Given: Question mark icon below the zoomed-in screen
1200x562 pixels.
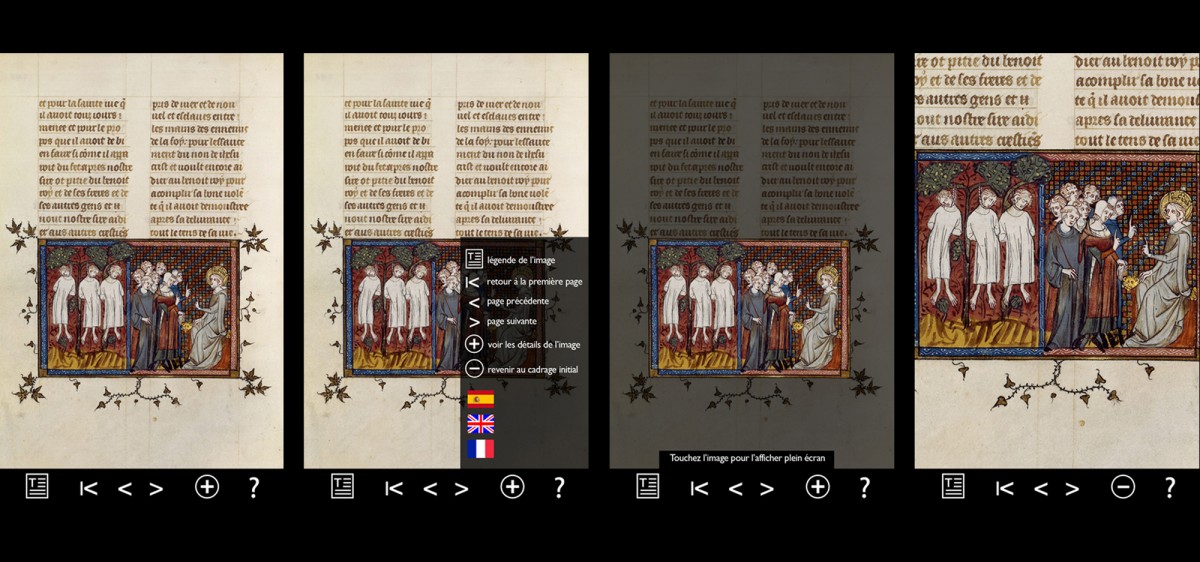Looking at the screenshot, I should click(x=1170, y=487).
